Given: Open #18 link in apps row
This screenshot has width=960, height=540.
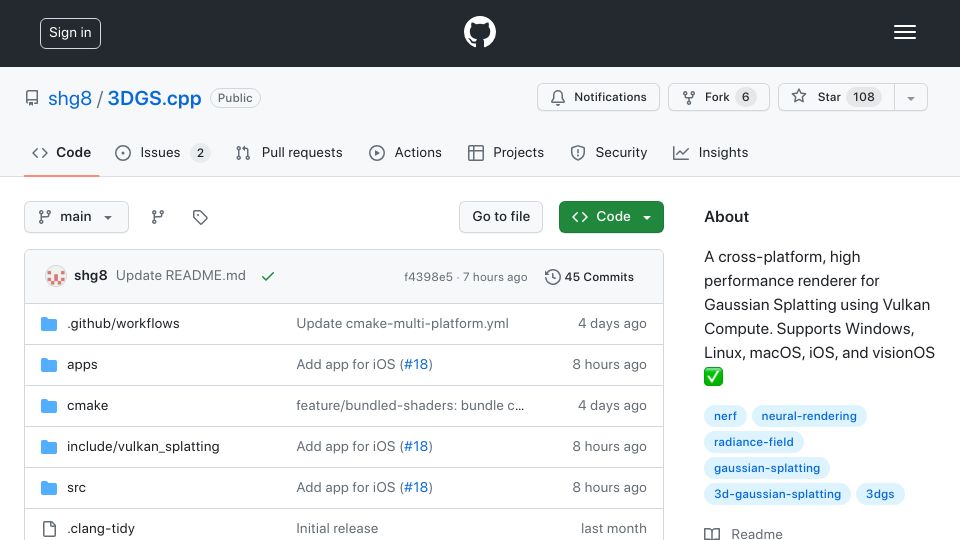Looking at the screenshot, I should coord(416,364).
